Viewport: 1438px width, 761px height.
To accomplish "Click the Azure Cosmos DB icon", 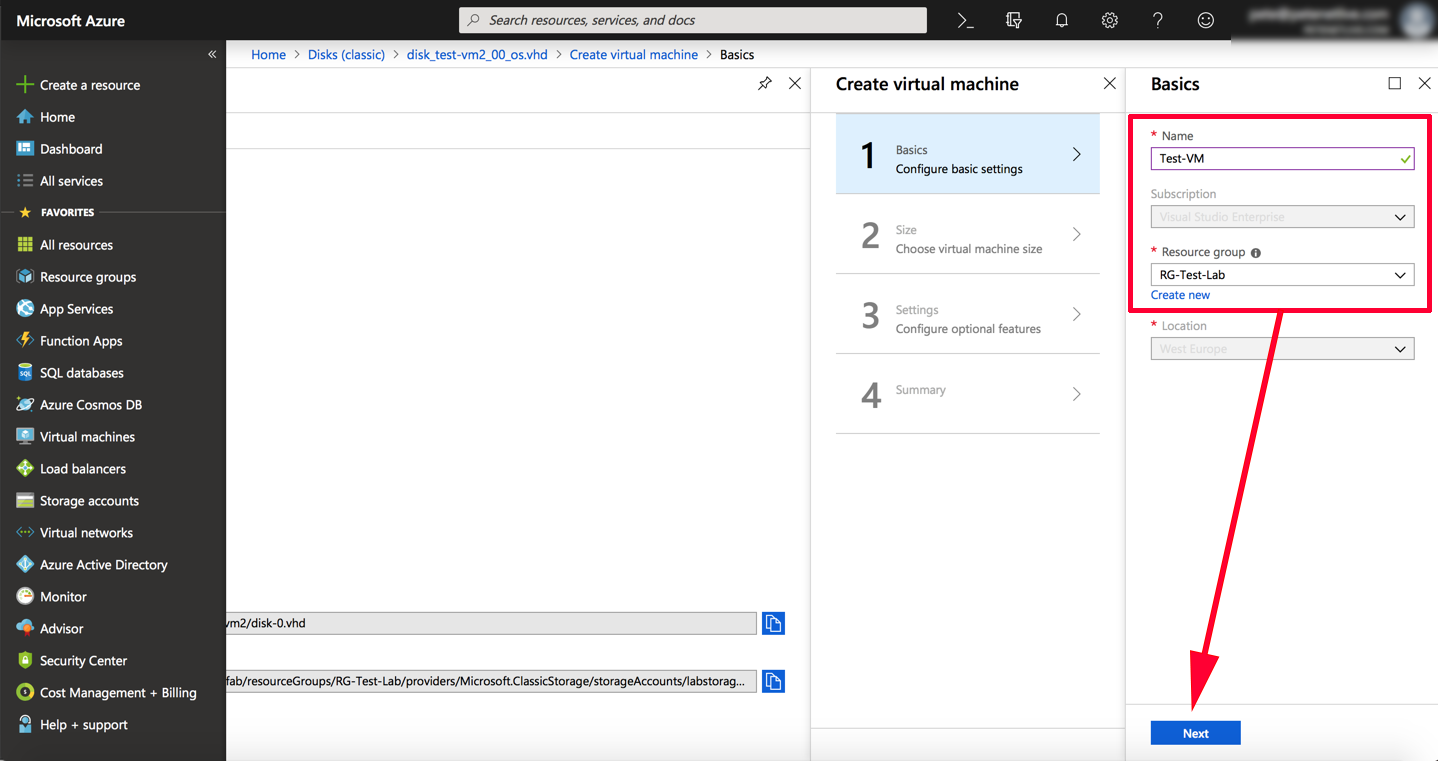I will pyautogui.click(x=25, y=405).
